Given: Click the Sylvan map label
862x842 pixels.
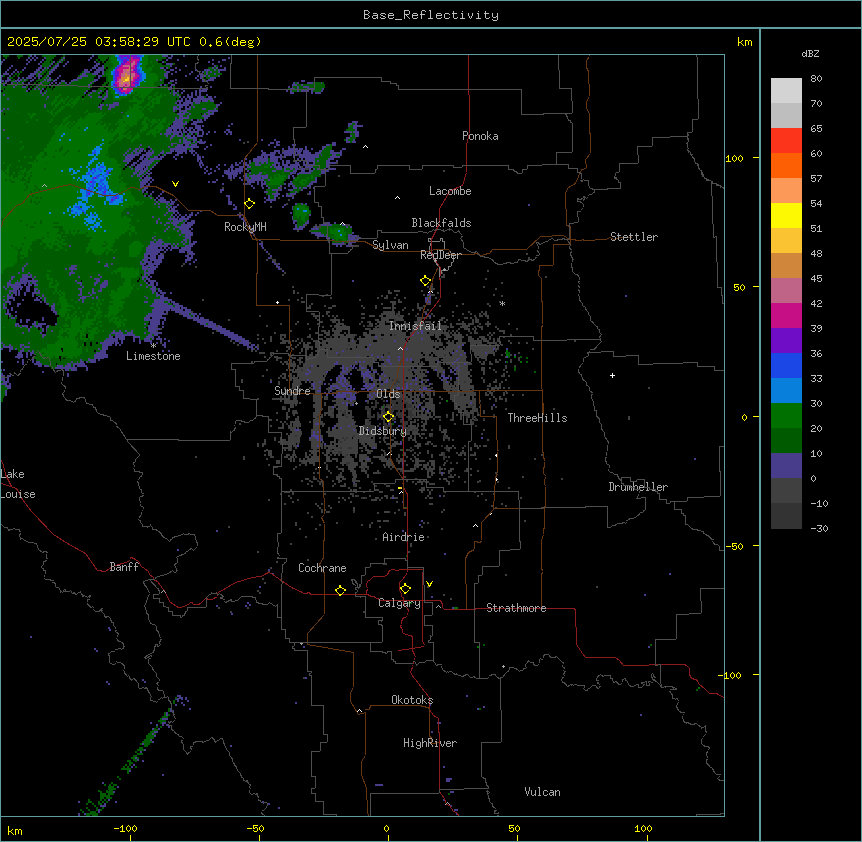Looking at the screenshot, I should pyautogui.click(x=390, y=245).
